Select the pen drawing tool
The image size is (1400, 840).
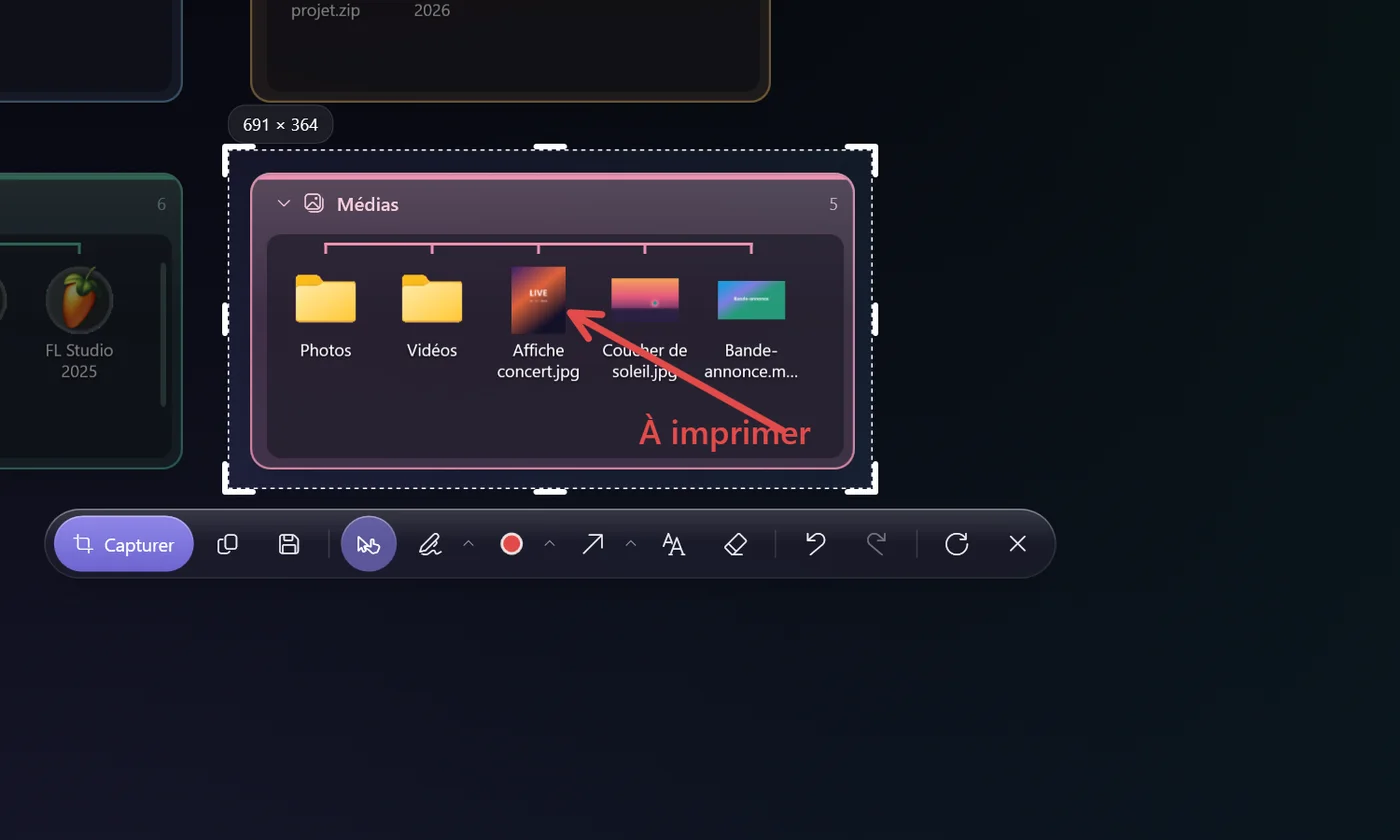(x=430, y=544)
